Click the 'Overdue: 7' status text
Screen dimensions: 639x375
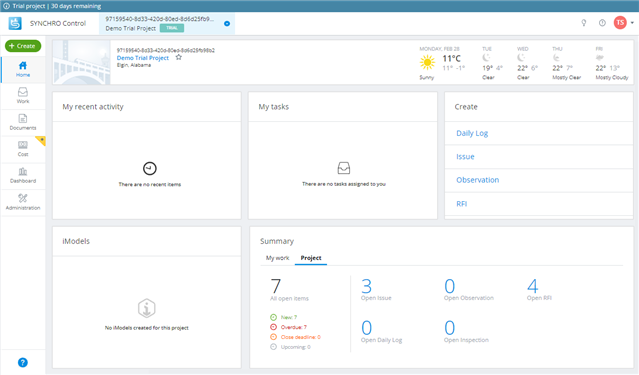coord(293,327)
